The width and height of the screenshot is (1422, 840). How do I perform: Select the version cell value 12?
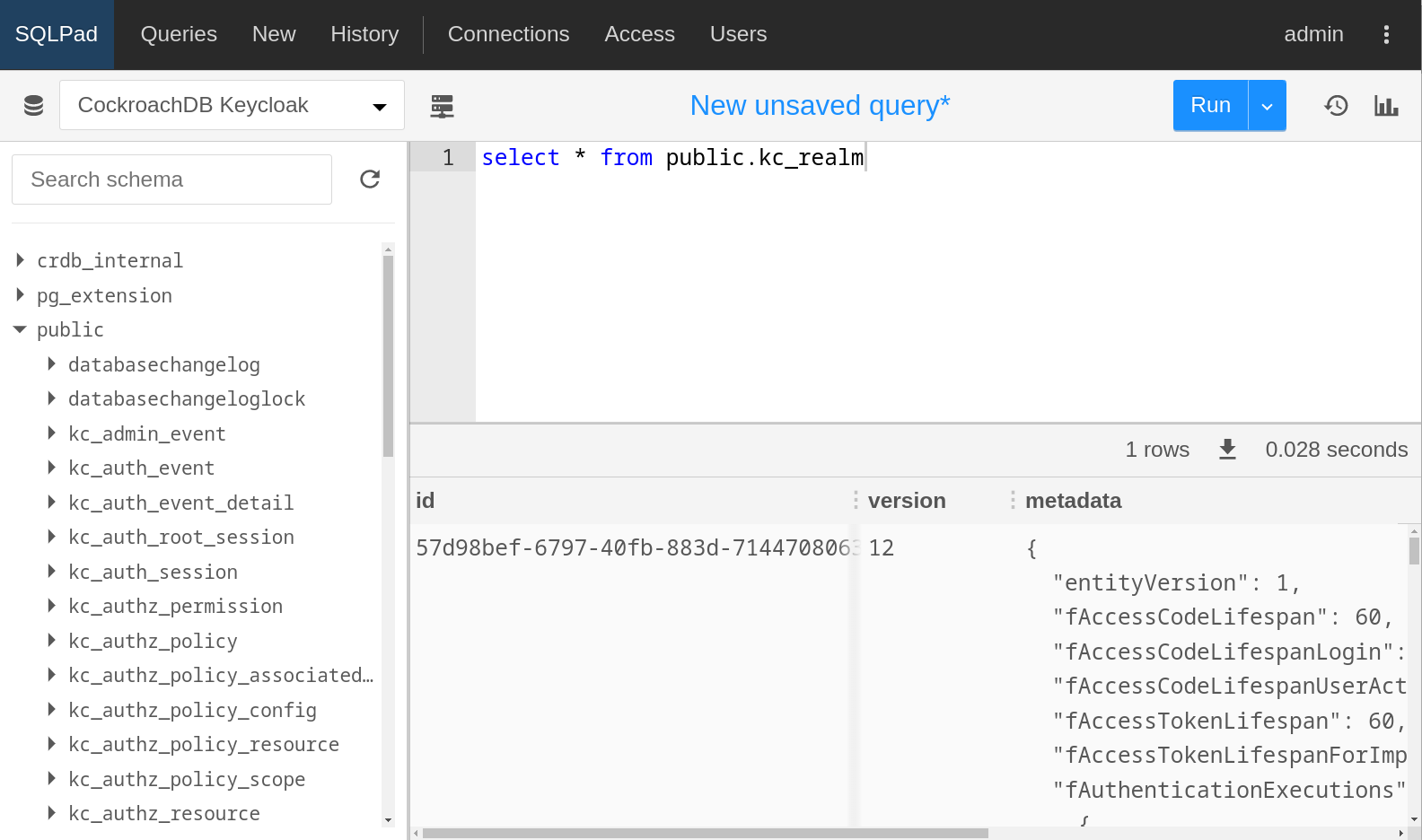click(882, 548)
